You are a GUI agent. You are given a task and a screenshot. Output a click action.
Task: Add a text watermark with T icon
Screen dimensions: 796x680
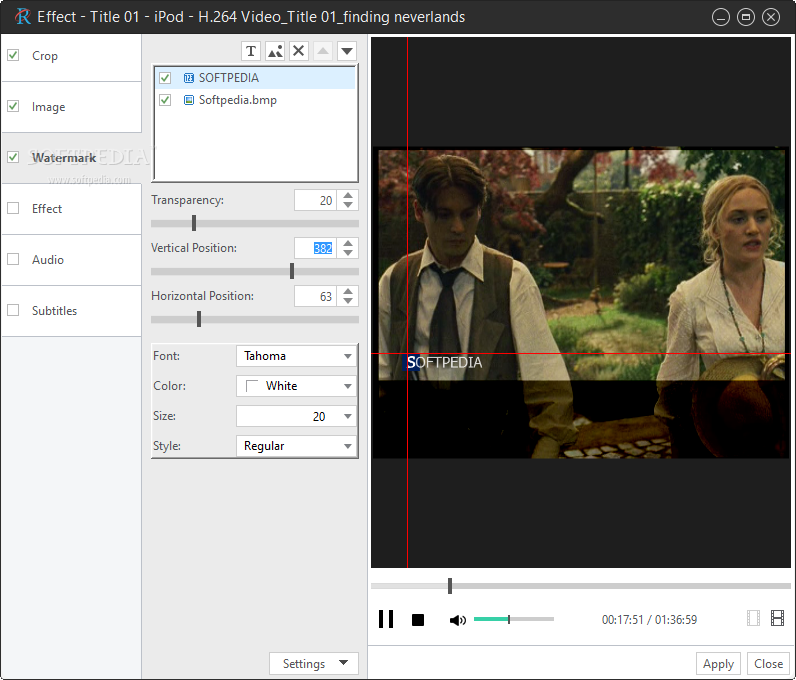pos(251,51)
